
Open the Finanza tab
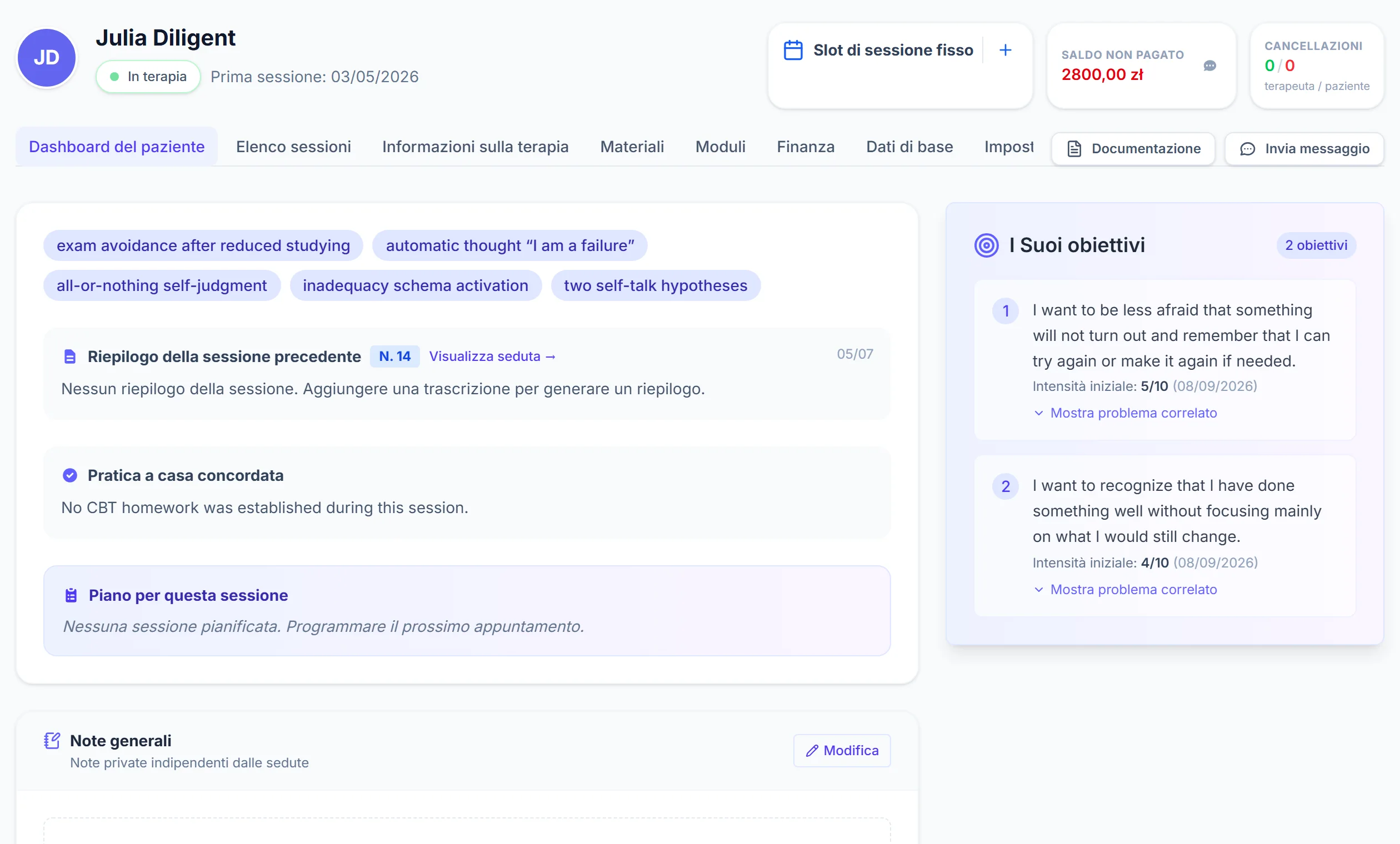coord(805,147)
